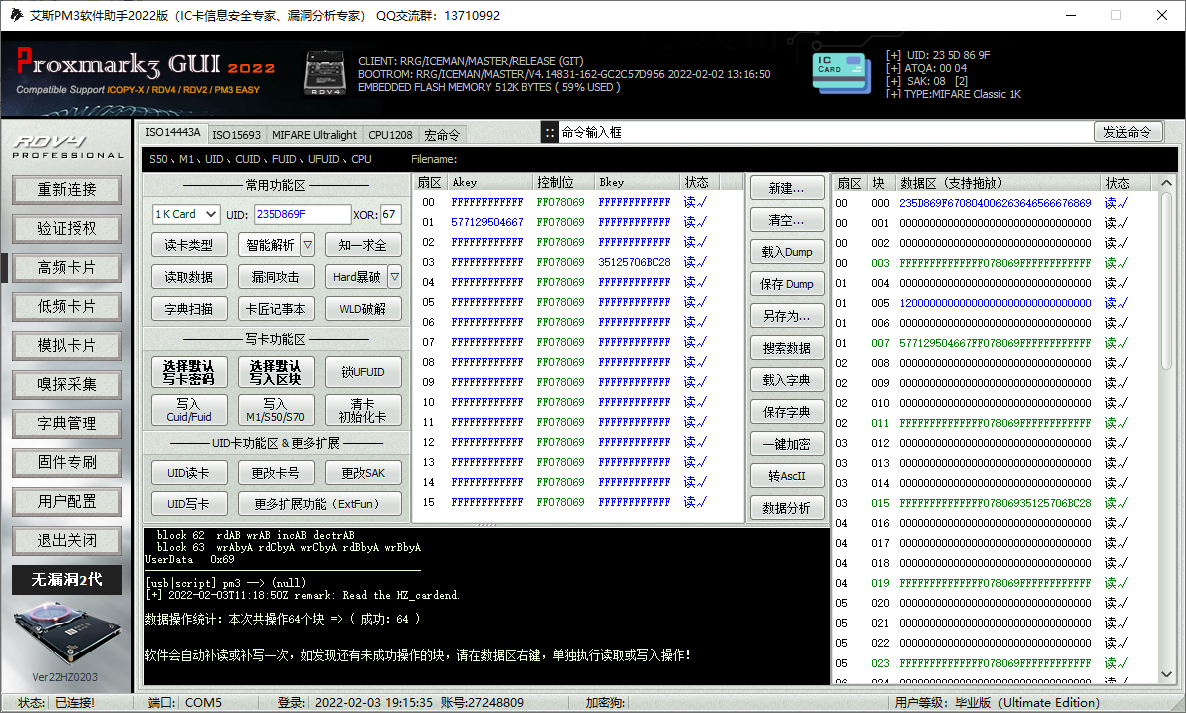Select the 宏命令 tab

(442, 135)
